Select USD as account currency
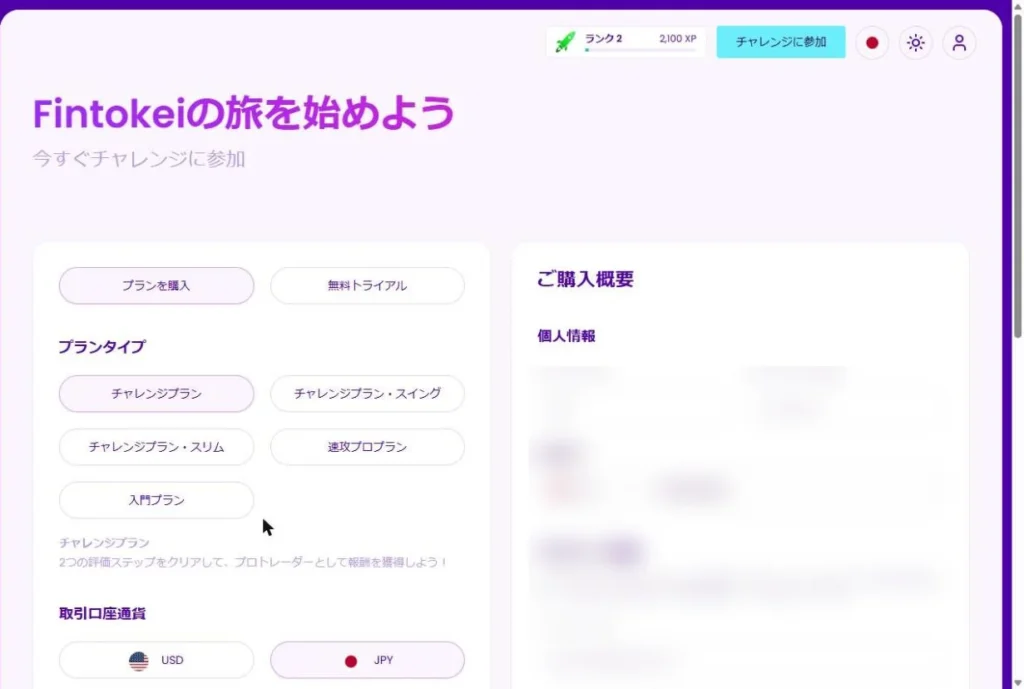 coord(156,660)
